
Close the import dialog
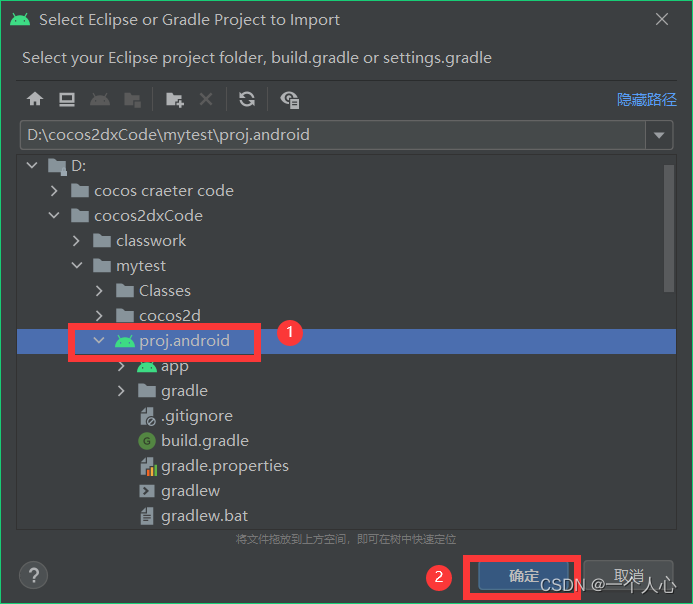click(662, 19)
